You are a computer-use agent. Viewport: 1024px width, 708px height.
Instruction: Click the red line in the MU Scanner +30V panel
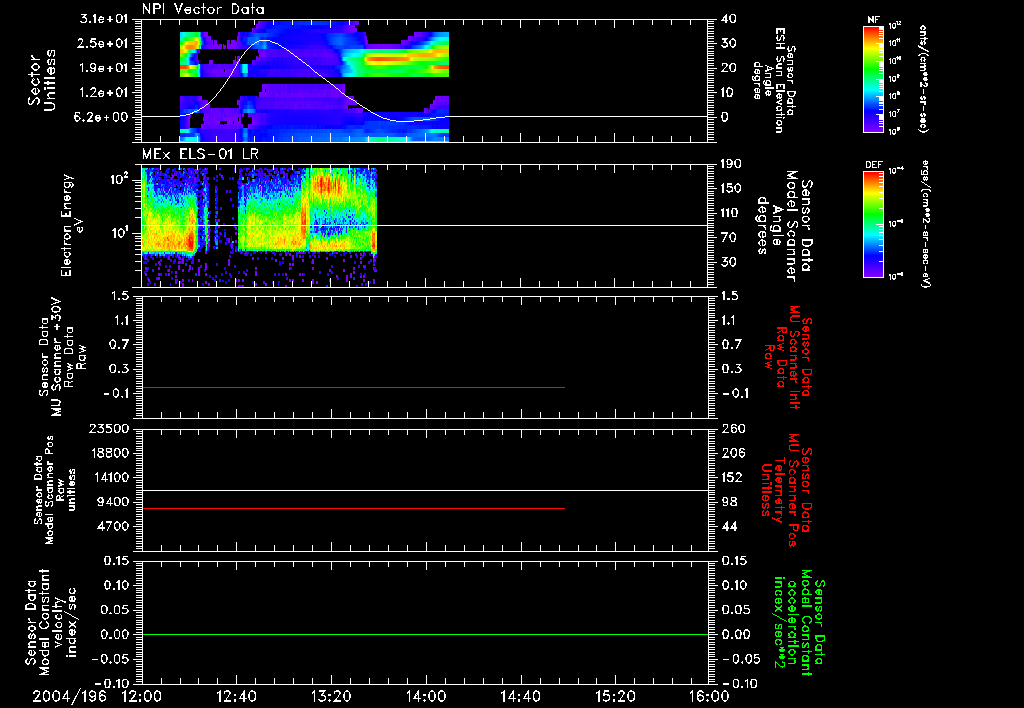click(x=353, y=388)
